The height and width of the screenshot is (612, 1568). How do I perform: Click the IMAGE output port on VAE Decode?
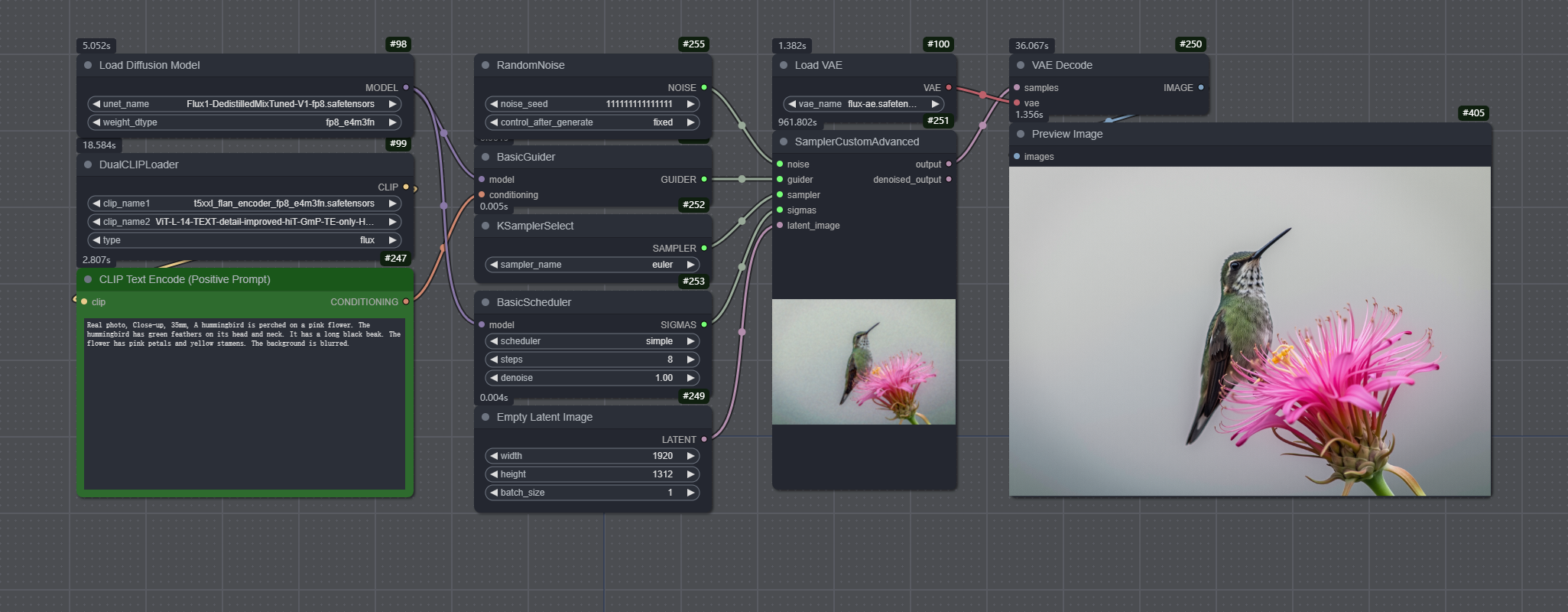click(x=1201, y=88)
